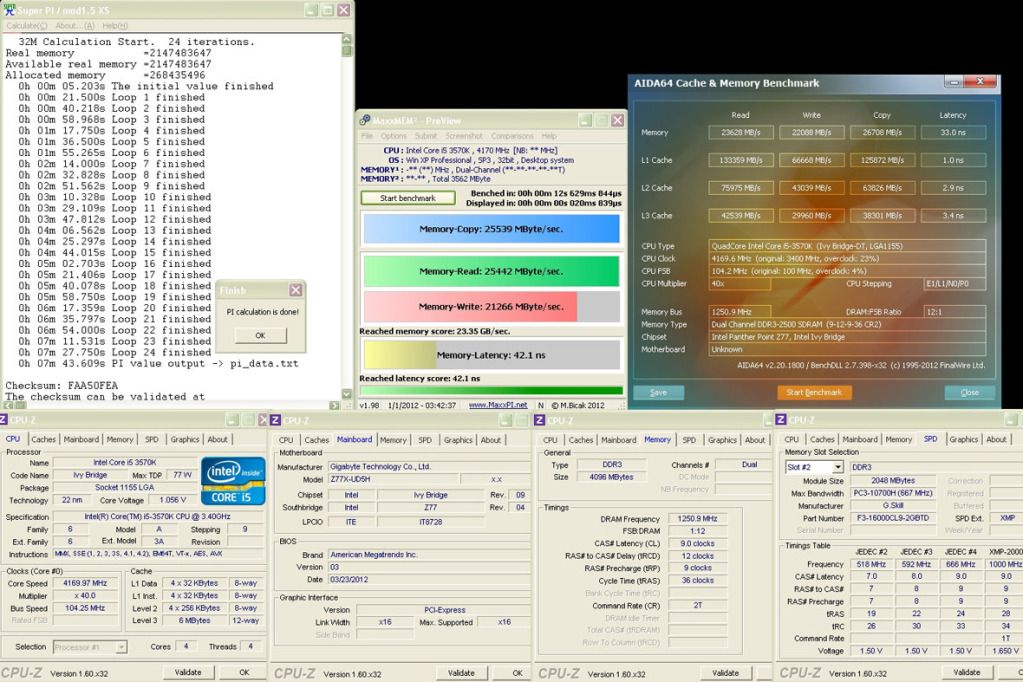Click OK in PI calculation is done dialog
Screen dimensions: 1023x682
coord(260,335)
